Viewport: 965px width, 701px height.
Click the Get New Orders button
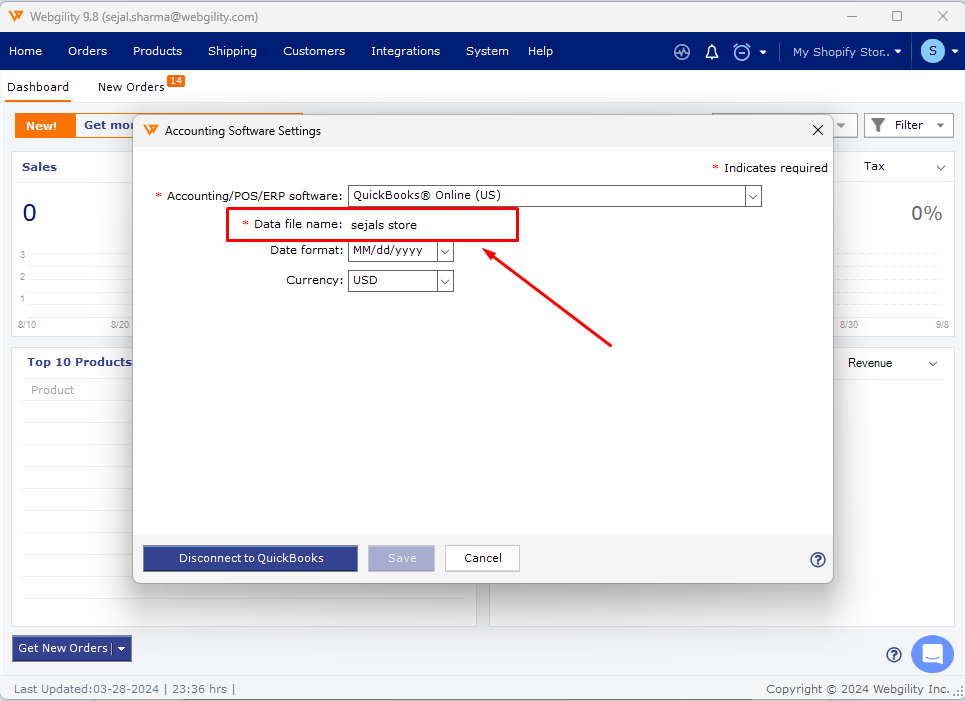tap(63, 648)
